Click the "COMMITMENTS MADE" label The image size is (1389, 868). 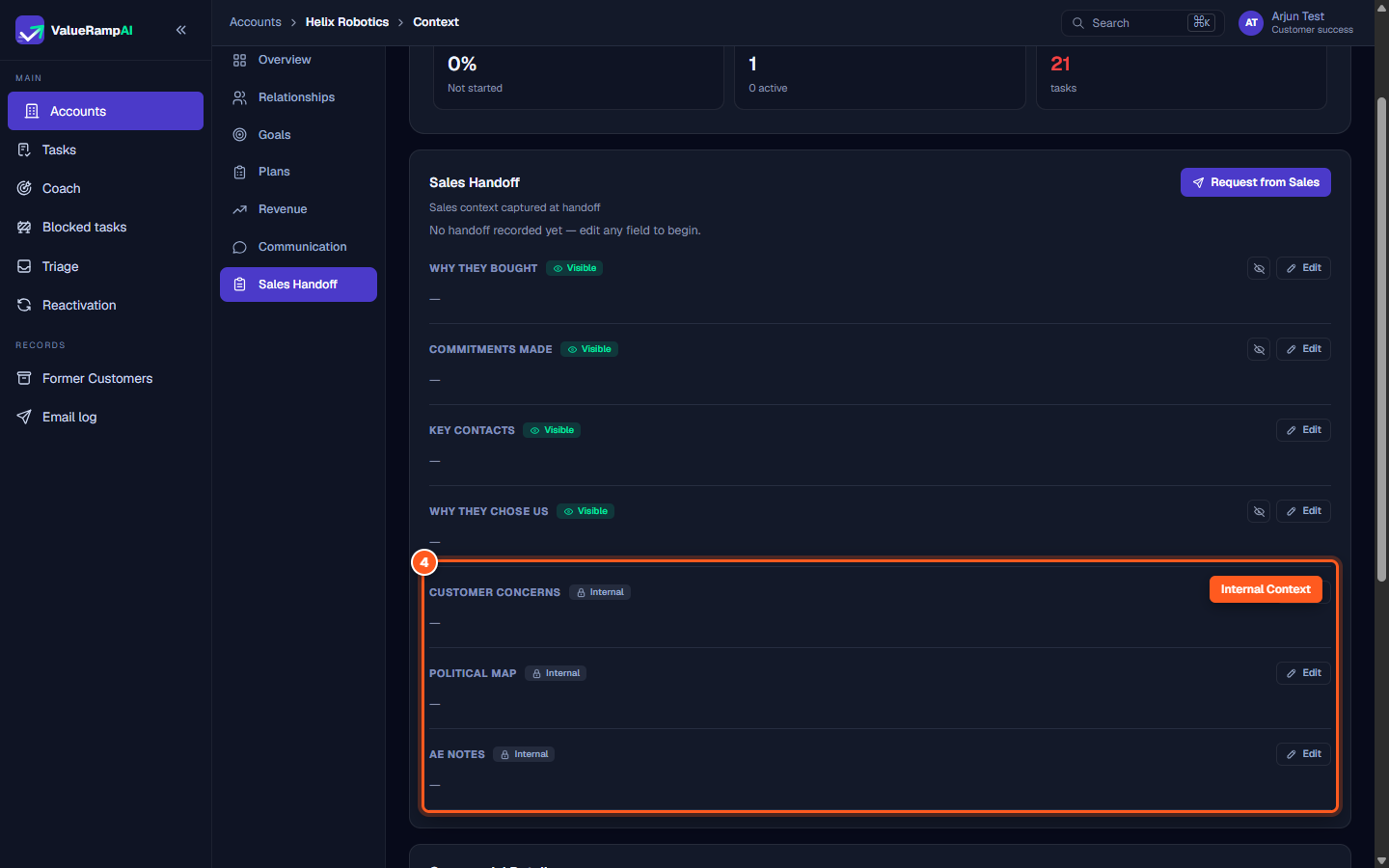(x=491, y=349)
